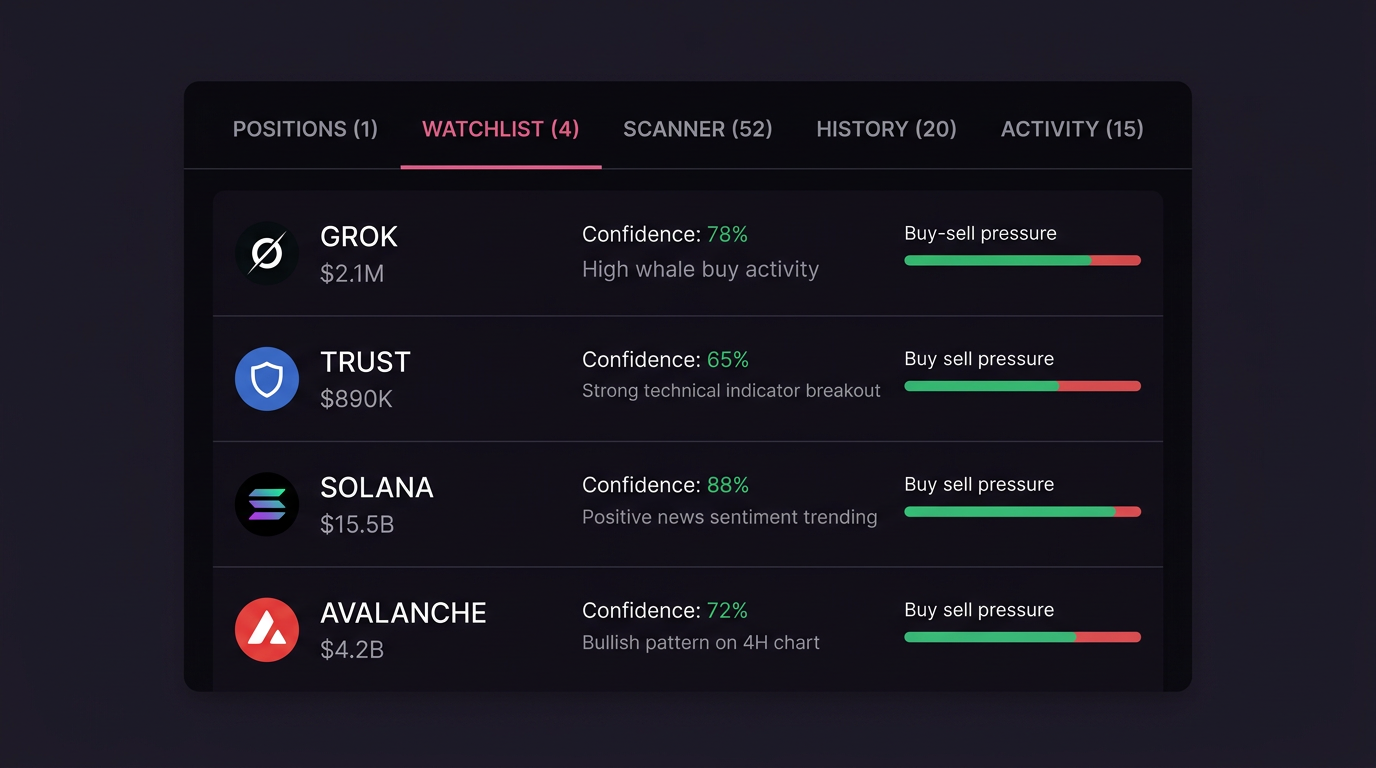1376x768 pixels.
Task: Select the blue TRUST badge graphic
Action: [x=267, y=379]
